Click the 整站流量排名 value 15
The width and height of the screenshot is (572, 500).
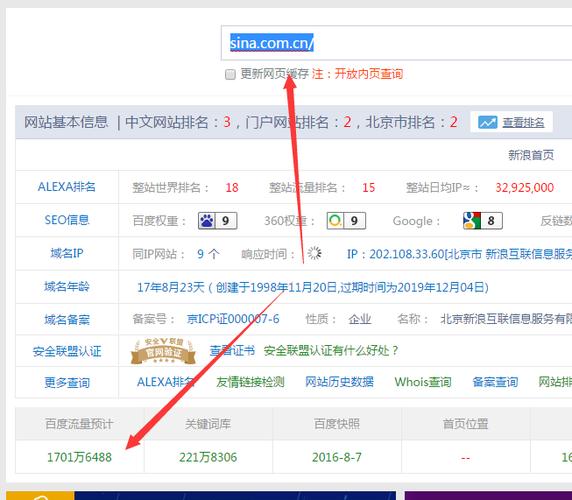(x=368, y=188)
